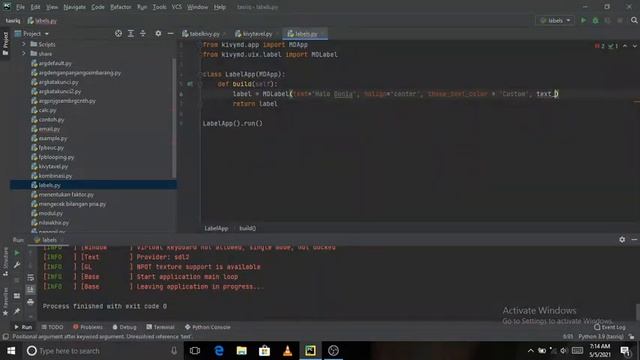Image resolution: width=640 pixels, height=360 pixels.
Task: Open the Terminal tool window
Action: pyautogui.click(x=160, y=327)
